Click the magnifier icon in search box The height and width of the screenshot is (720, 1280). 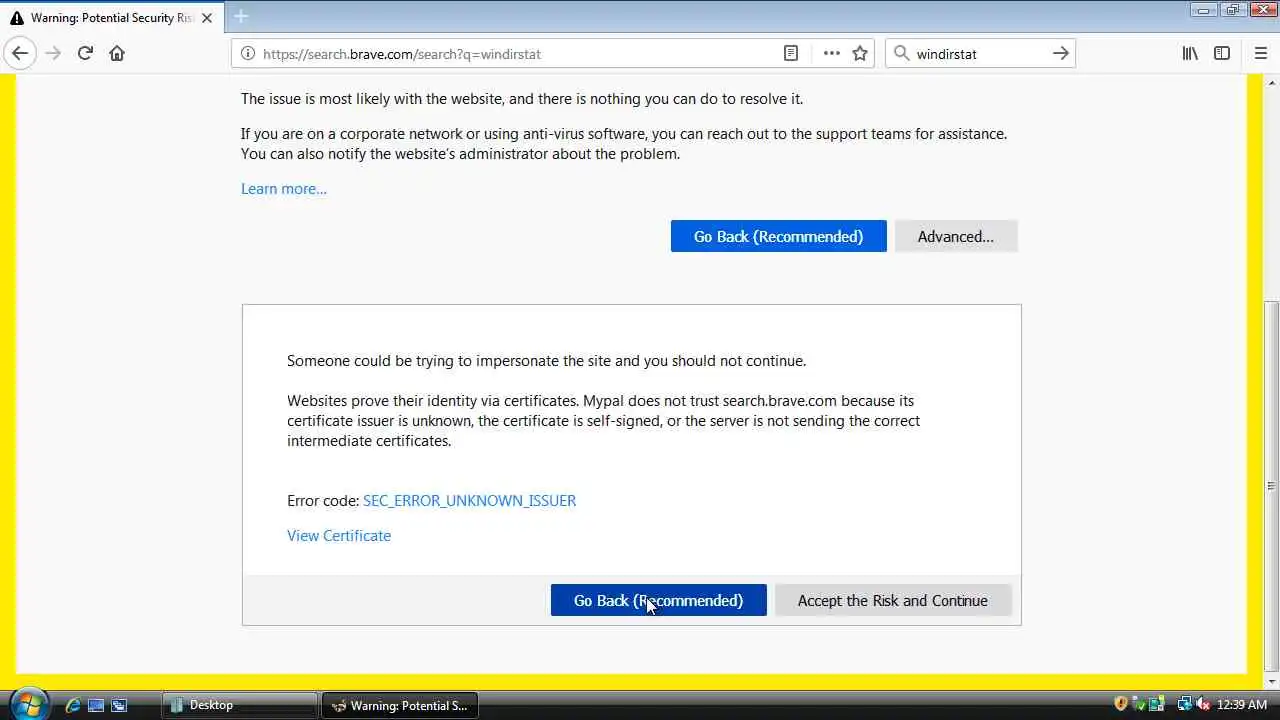pyautogui.click(x=900, y=53)
